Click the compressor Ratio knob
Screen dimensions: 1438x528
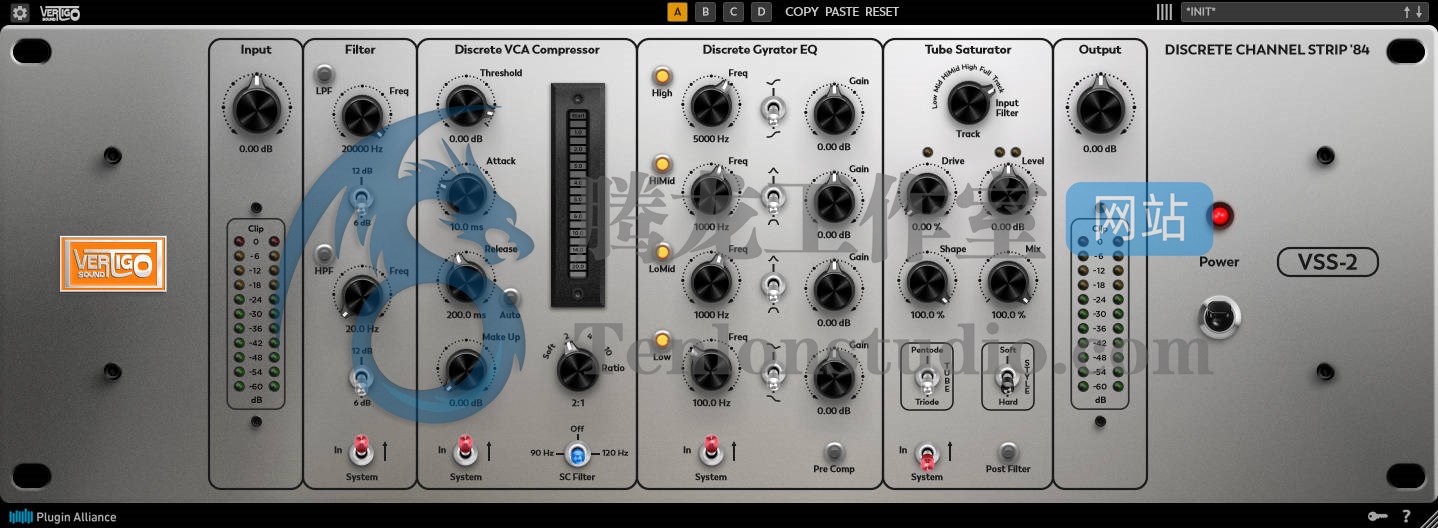578,369
